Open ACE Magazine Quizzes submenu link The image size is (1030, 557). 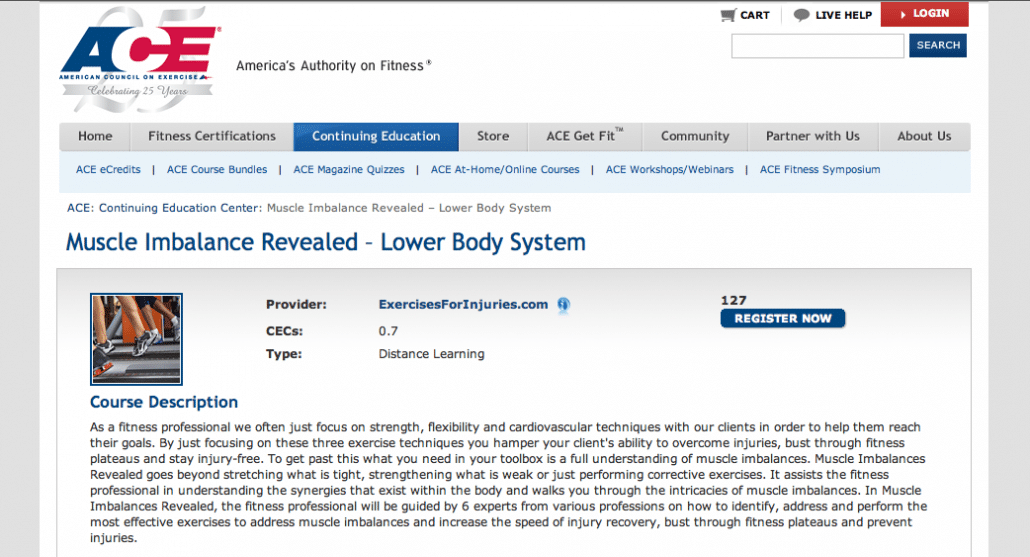click(349, 169)
